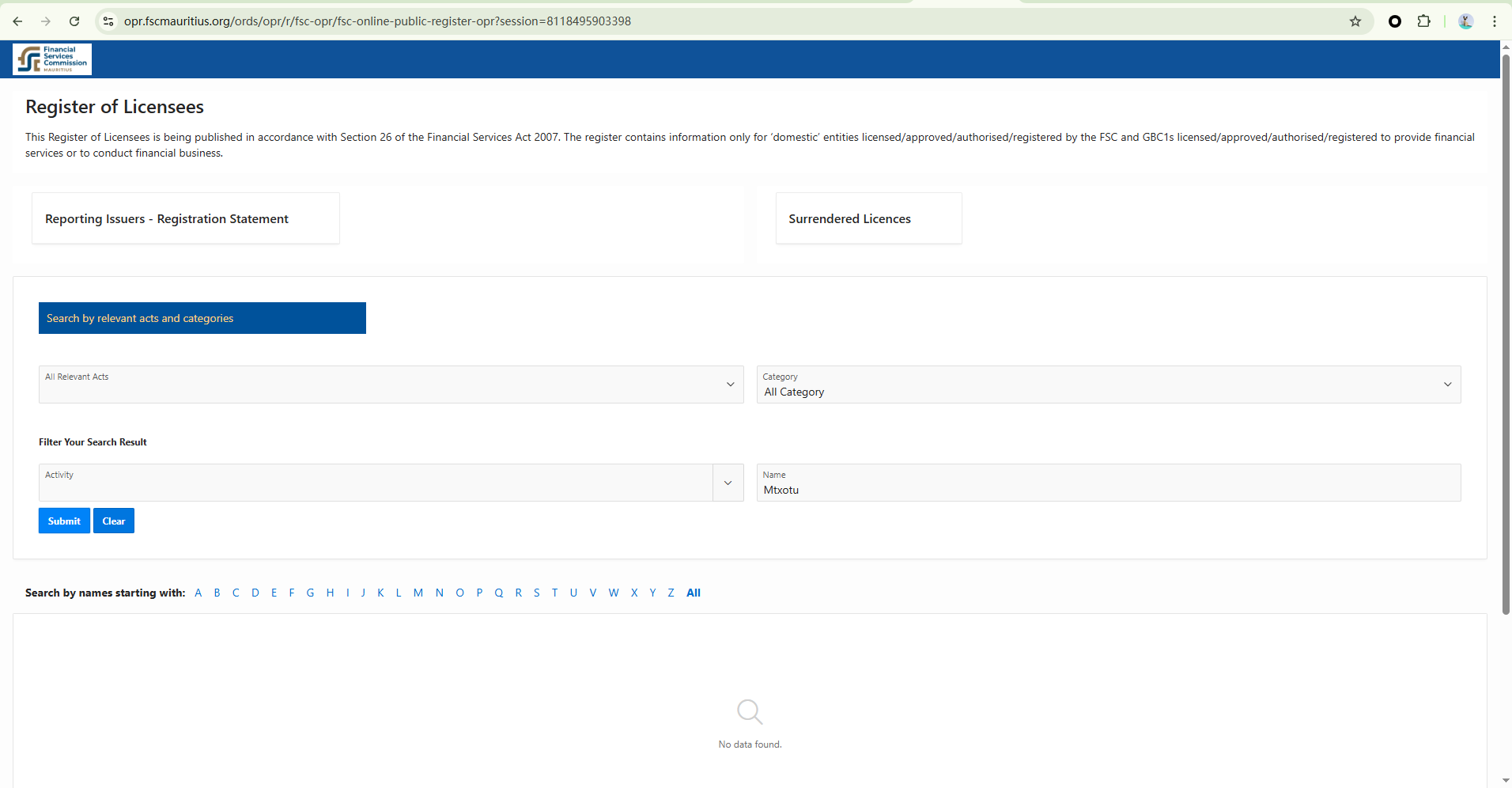This screenshot has width=1512, height=788.
Task: Open the Category dropdown
Action: [1447, 385]
